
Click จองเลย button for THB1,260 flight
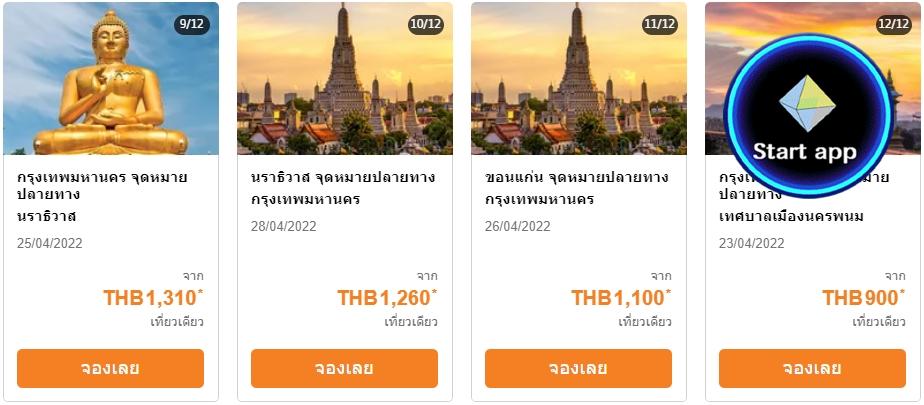[x=344, y=368]
